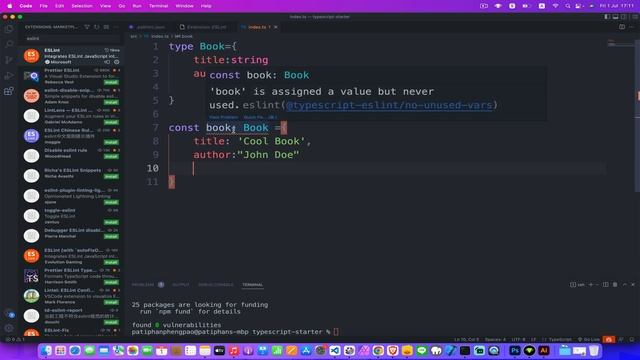Select the Terminal panel tab
The image size is (640, 360).
[253, 284]
